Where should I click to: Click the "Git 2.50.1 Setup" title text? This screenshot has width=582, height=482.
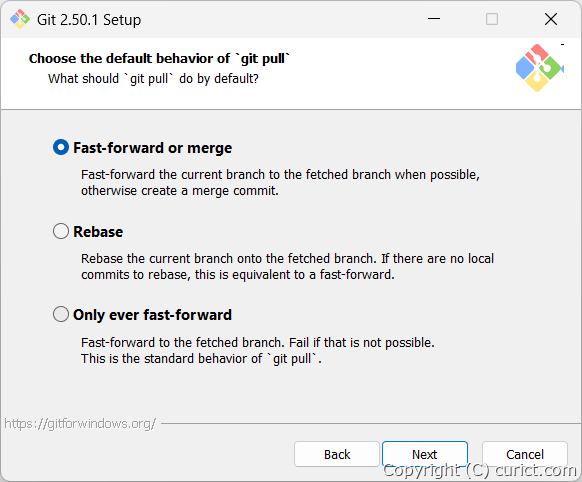click(89, 20)
